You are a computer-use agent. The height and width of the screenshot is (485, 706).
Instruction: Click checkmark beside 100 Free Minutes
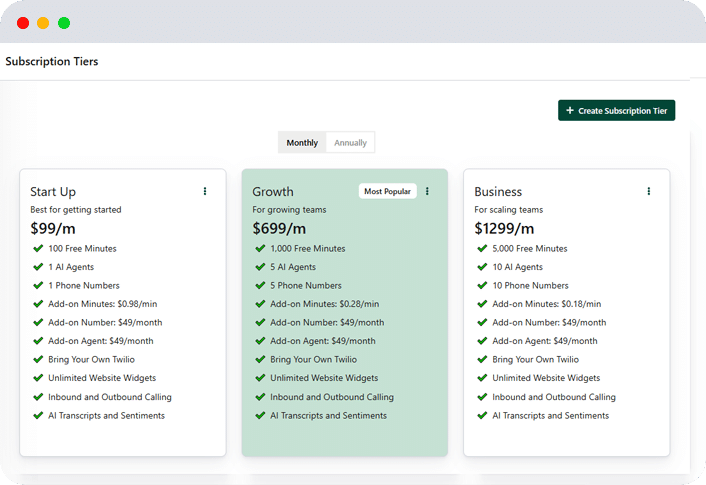[37, 248]
